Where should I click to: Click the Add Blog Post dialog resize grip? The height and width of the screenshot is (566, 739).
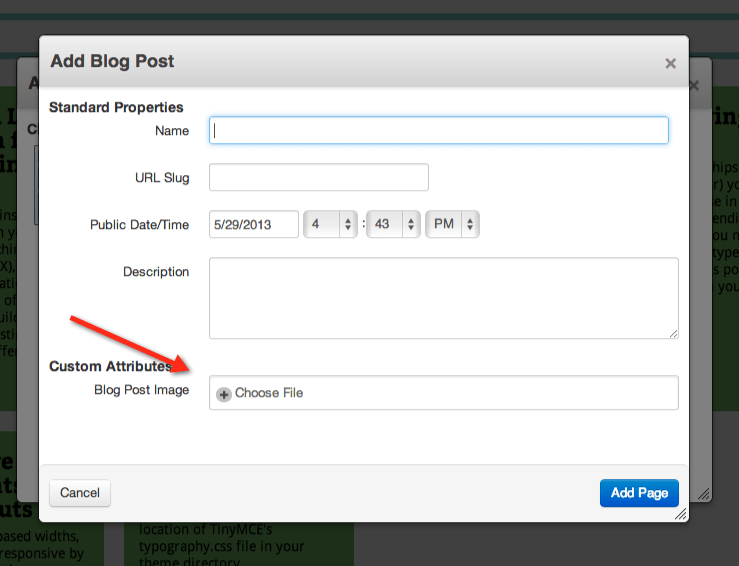(680, 514)
